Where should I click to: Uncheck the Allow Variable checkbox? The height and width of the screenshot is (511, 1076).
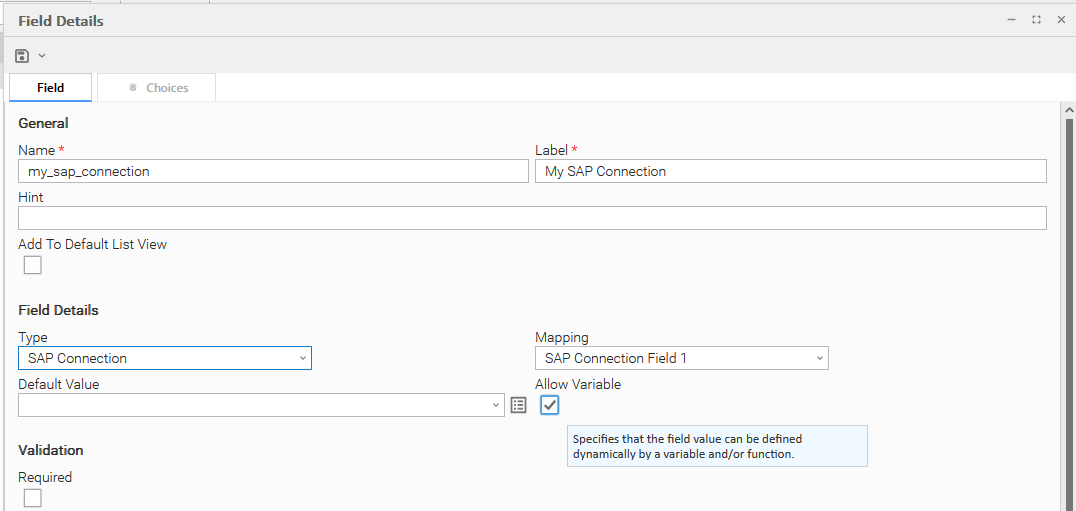coord(550,405)
